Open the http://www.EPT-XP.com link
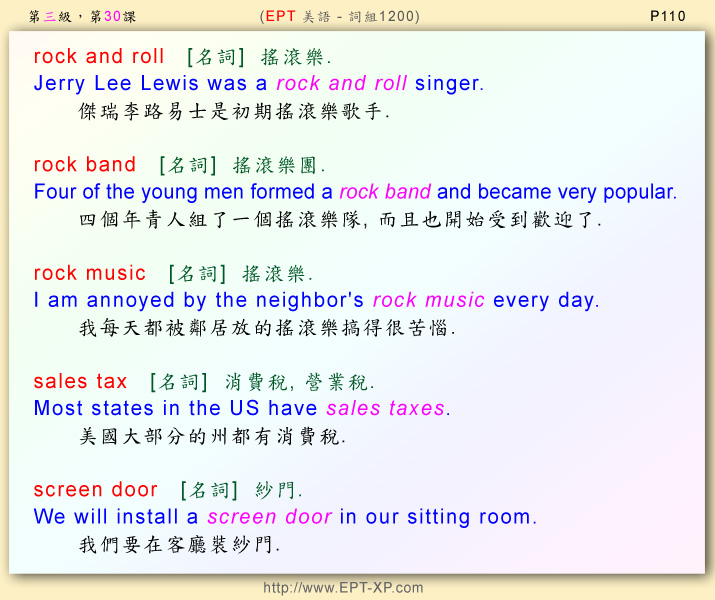715x600 pixels. tap(343, 588)
